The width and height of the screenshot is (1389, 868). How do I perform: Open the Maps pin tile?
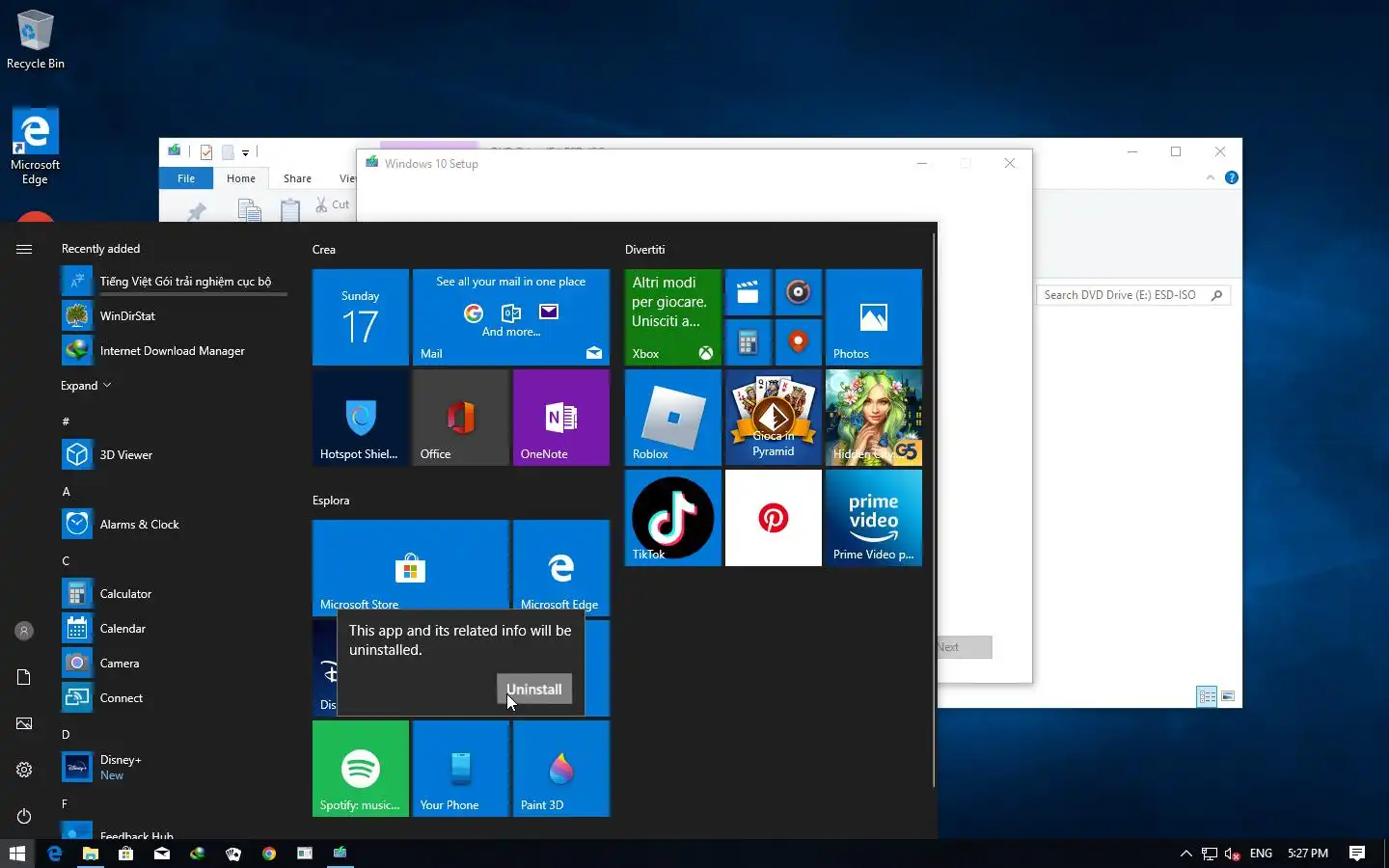coord(799,342)
